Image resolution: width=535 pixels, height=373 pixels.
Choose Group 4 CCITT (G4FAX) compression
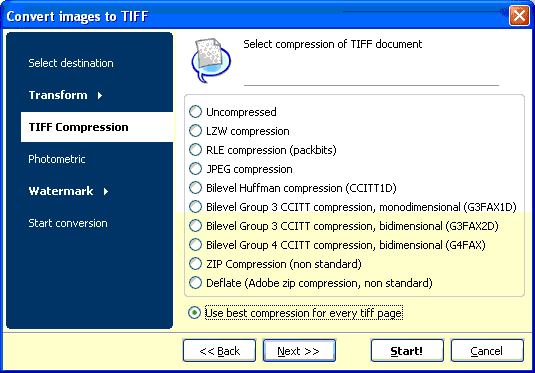196,245
